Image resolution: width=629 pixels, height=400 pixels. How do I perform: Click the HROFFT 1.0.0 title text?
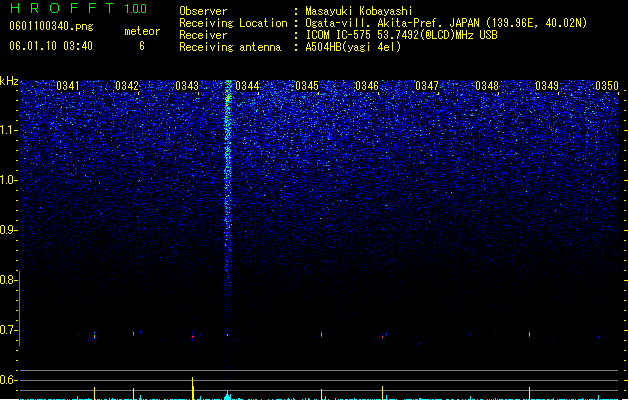(79, 8)
